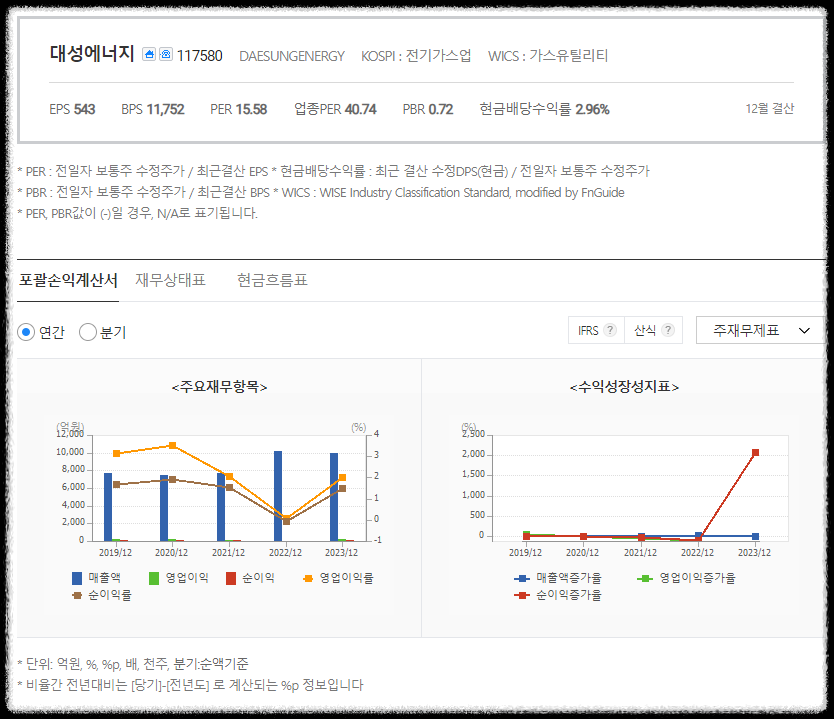The image size is (834, 719).
Task: Click the EPS 543 value
Action: tap(72, 109)
